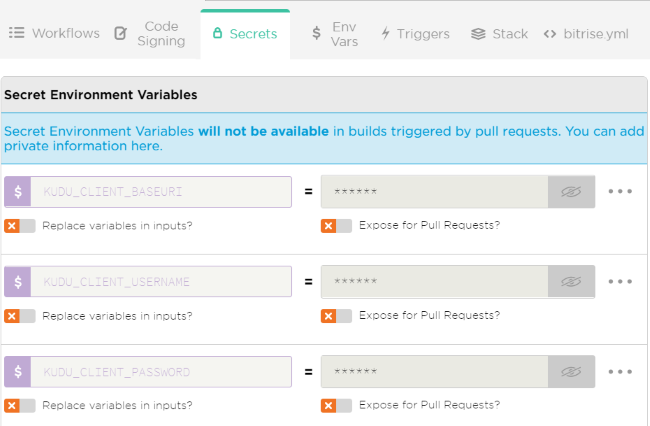Click the dollar icon beside KUDU_CLIENT_PASSWORD
The image size is (650, 426).
pyautogui.click(x=18, y=372)
